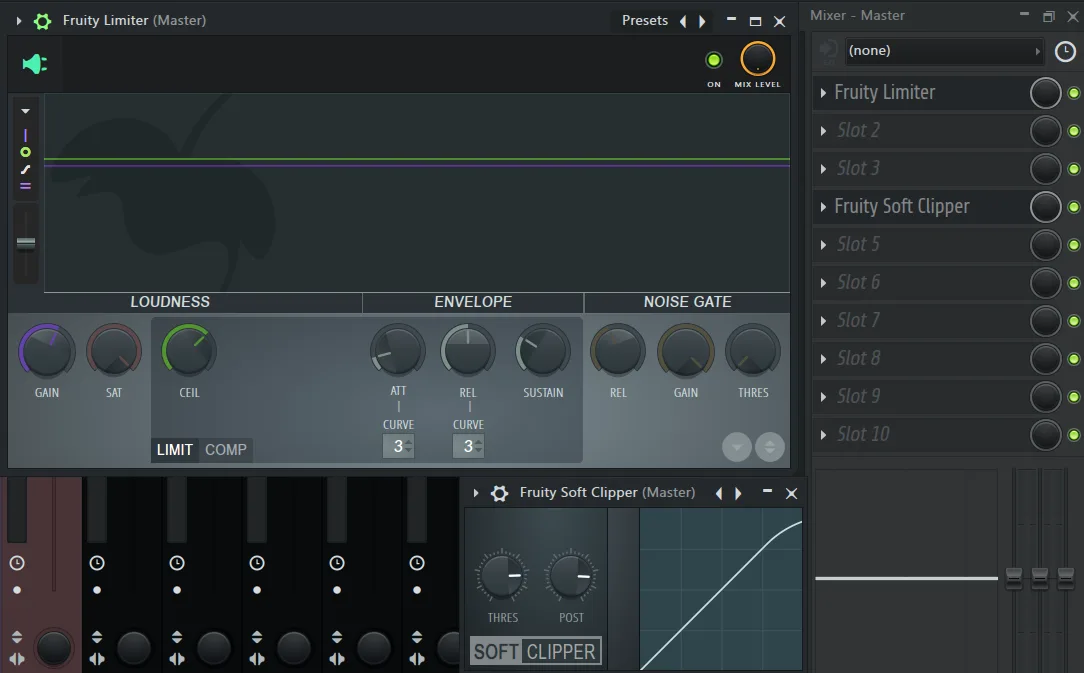Click up-down arrows icon on third mixer track
The width and height of the screenshot is (1084, 673).
pos(177,637)
